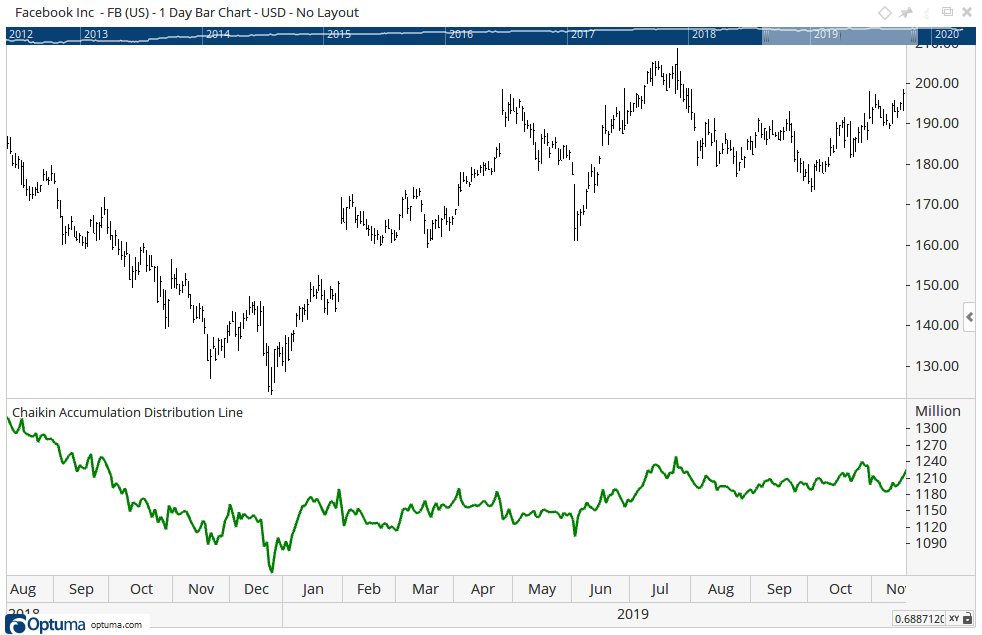Jump to 2020 in the overview timeline
Image resolution: width=982 pixels, height=635 pixels.
point(947,34)
